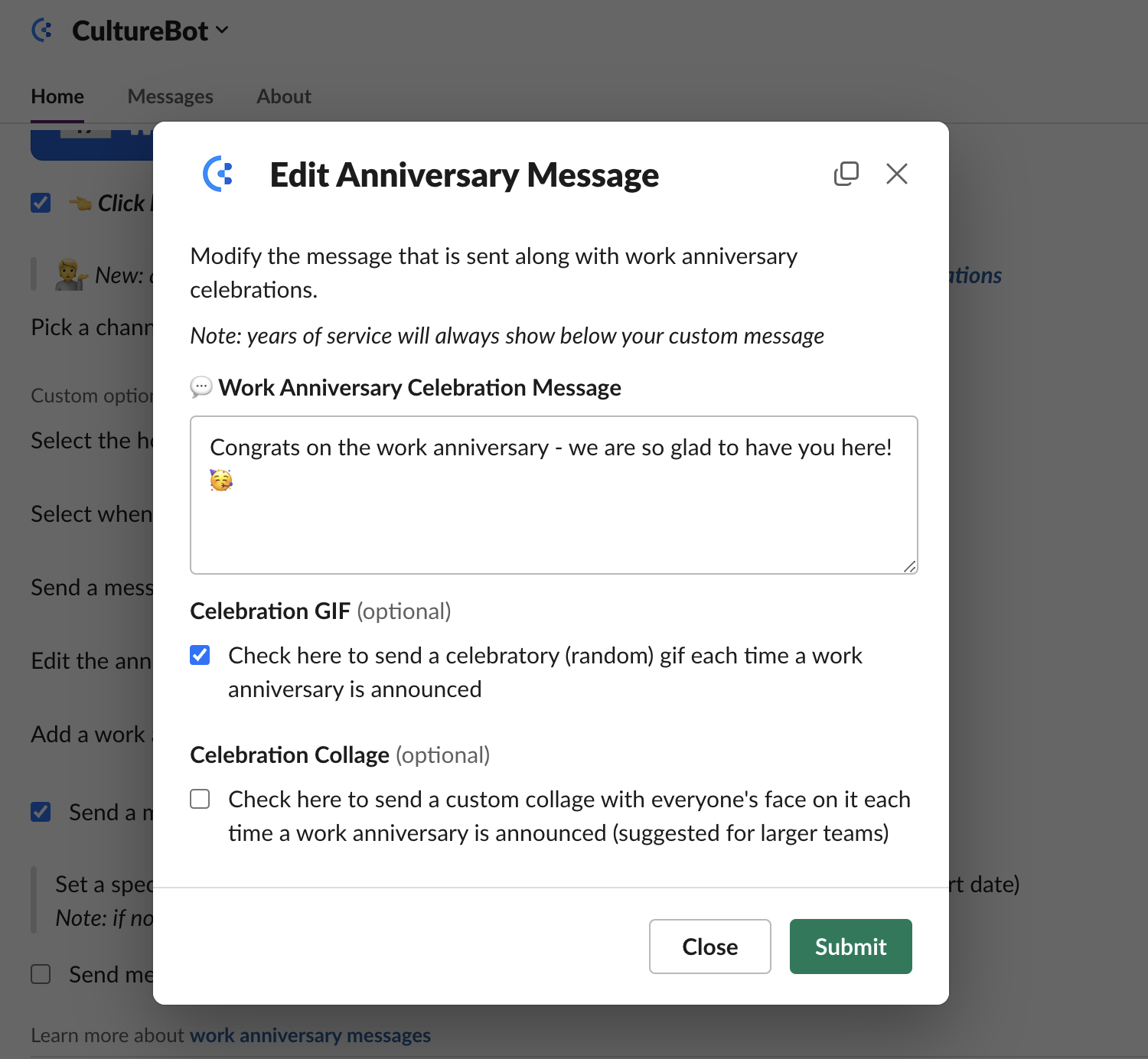Check the unchecked Send me checkbox
Viewport: 1148px width, 1059px height.
[x=41, y=974]
